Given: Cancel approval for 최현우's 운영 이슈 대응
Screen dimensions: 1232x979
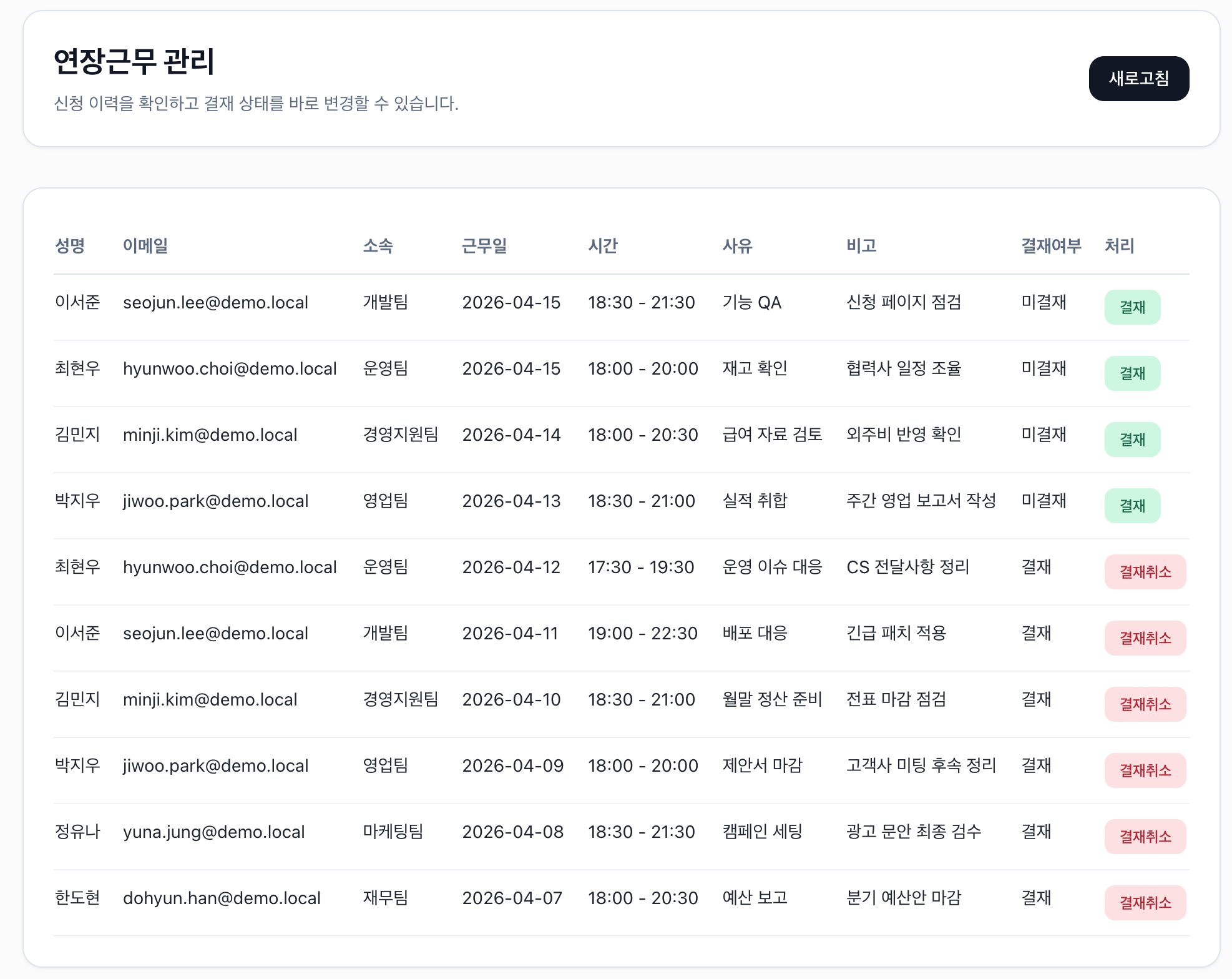Looking at the screenshot, I should click(x=1145, y=572).
